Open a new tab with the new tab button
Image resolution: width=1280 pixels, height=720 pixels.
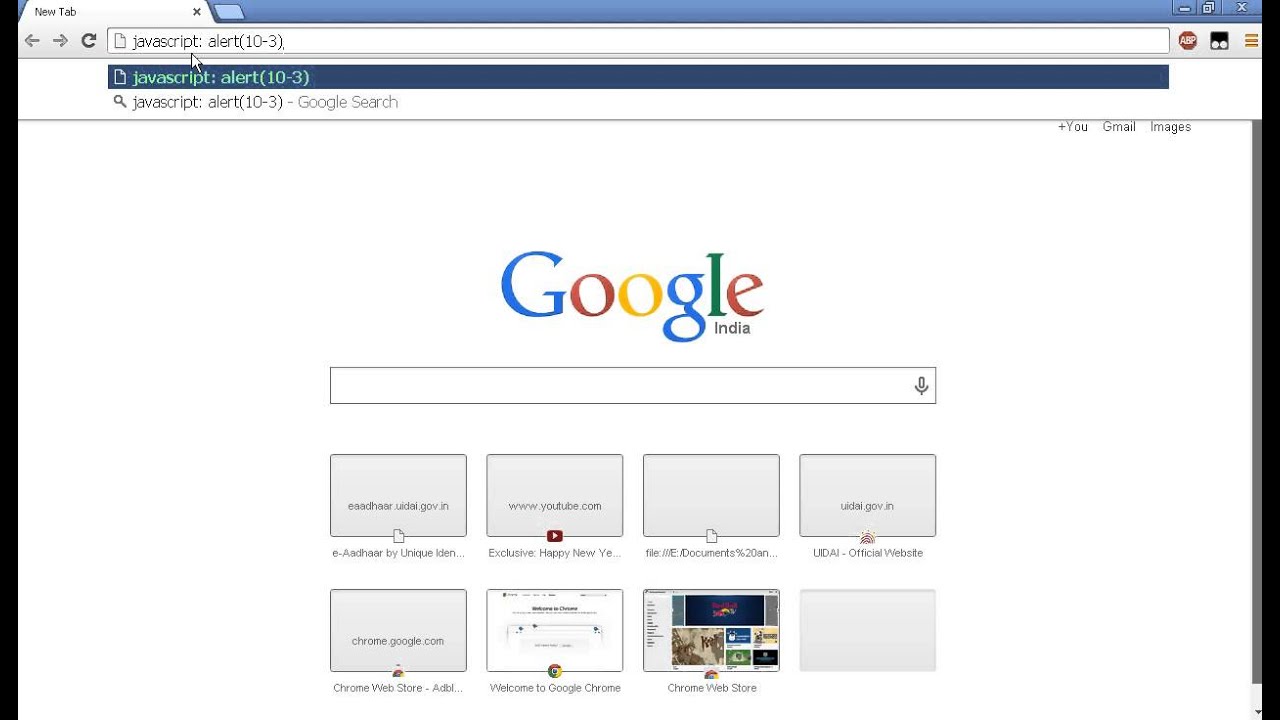(x=229, y=12)
